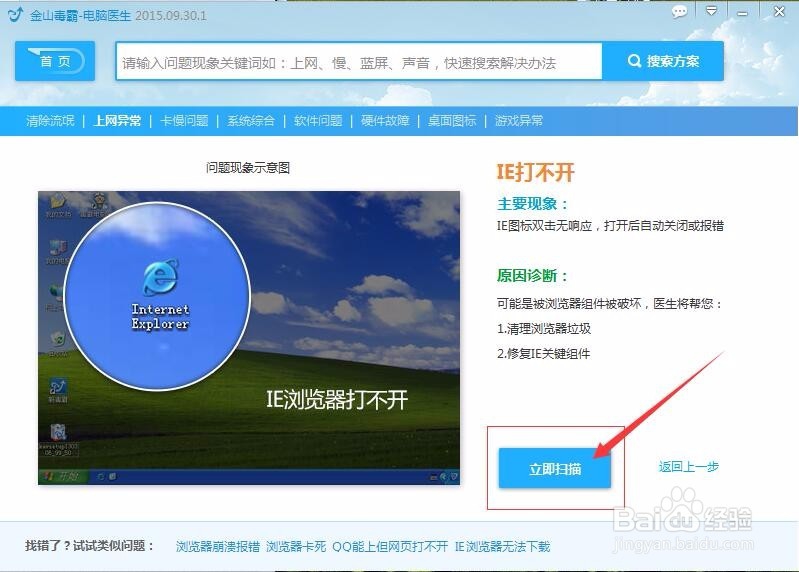Click the magnifier icon in search button
This screenshot has width=799, height=572.
(634, 61)
